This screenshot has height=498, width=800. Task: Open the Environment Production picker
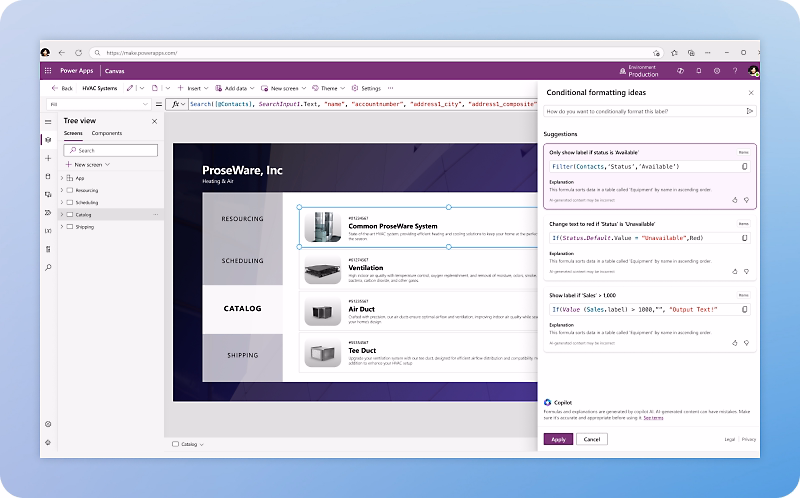click(x=639, y=71)
